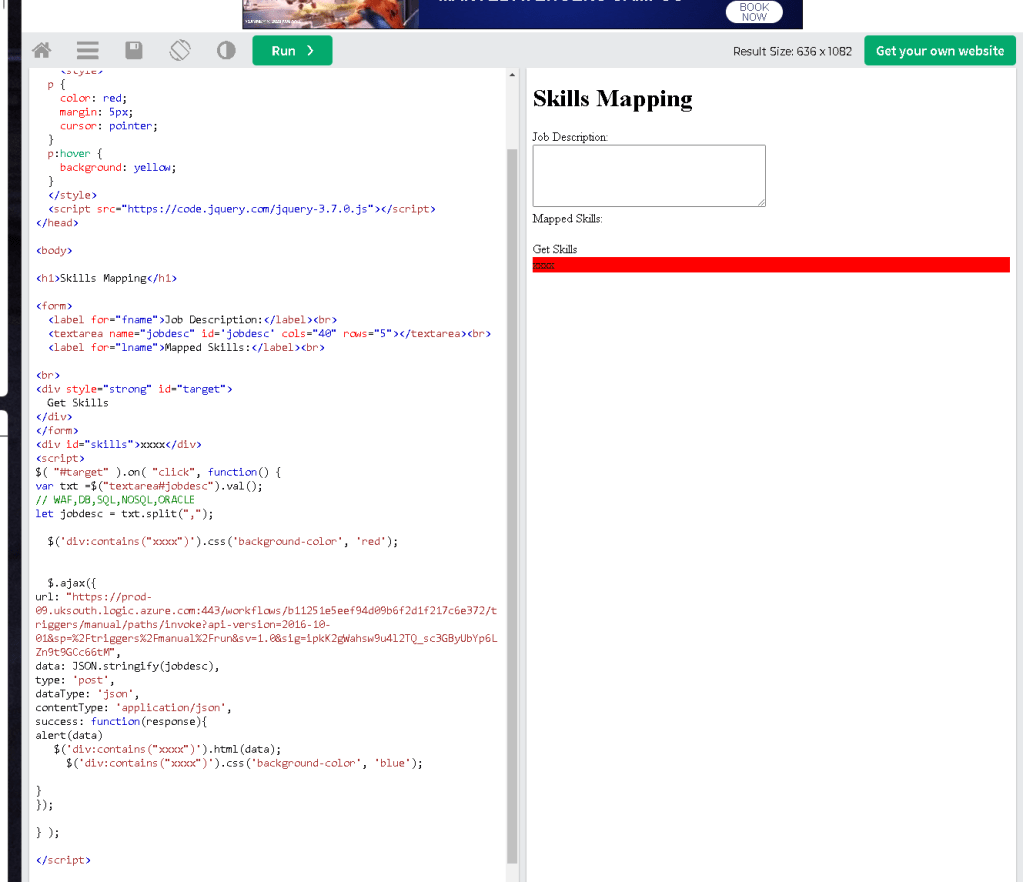The height and width of the screenshot is (882, 1023).
Task: Click the label for="fname" code line
Action: coord(192,320)
